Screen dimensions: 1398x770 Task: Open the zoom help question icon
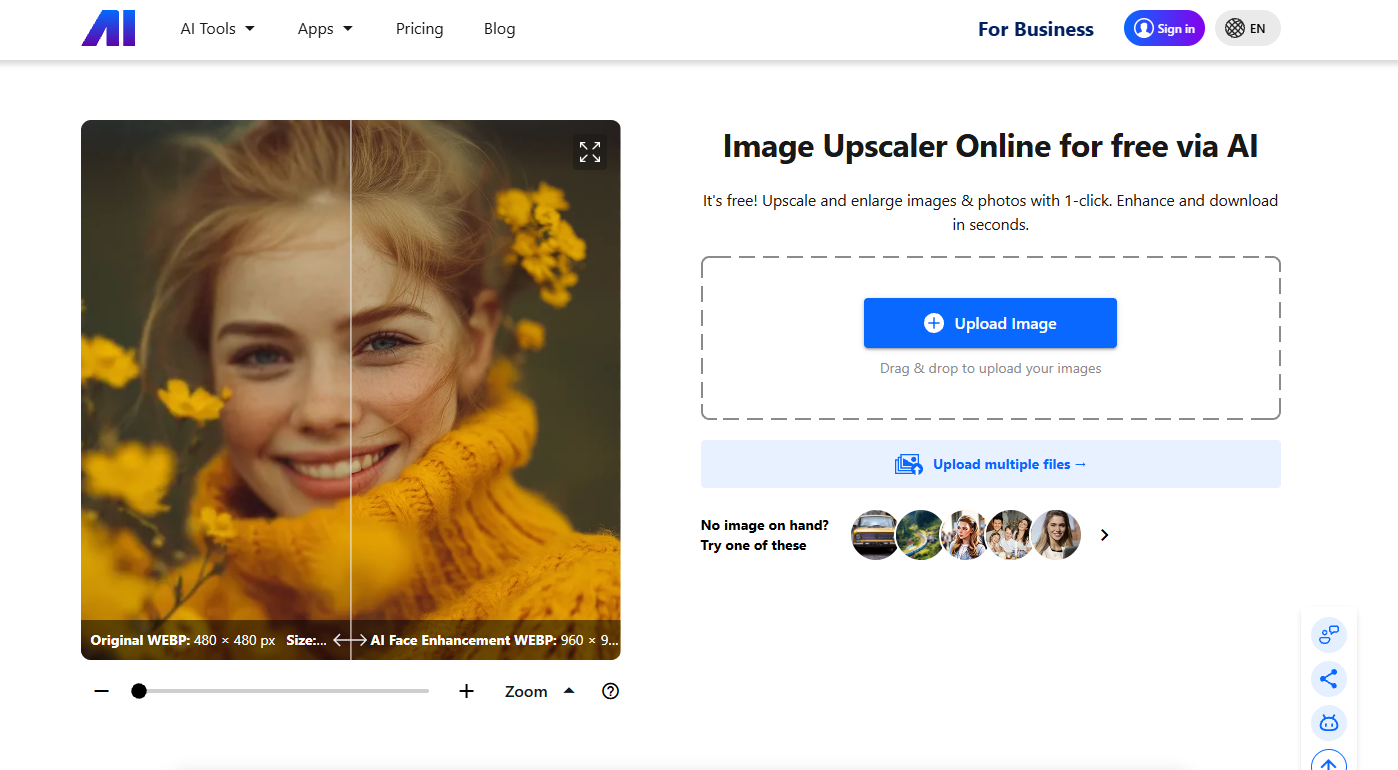point(611,691)
